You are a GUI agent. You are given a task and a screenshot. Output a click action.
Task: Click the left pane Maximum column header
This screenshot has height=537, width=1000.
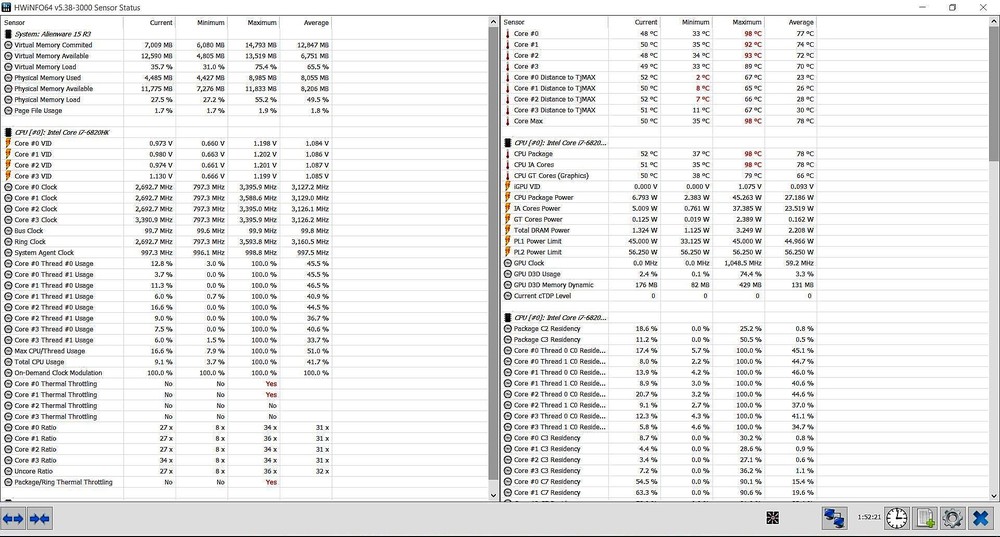click(x=261, y=22)
